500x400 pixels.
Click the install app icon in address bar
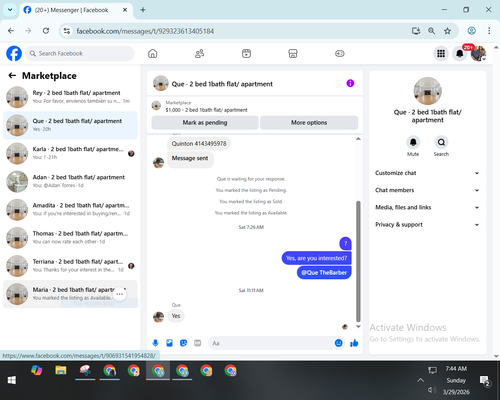click(416, 31)
